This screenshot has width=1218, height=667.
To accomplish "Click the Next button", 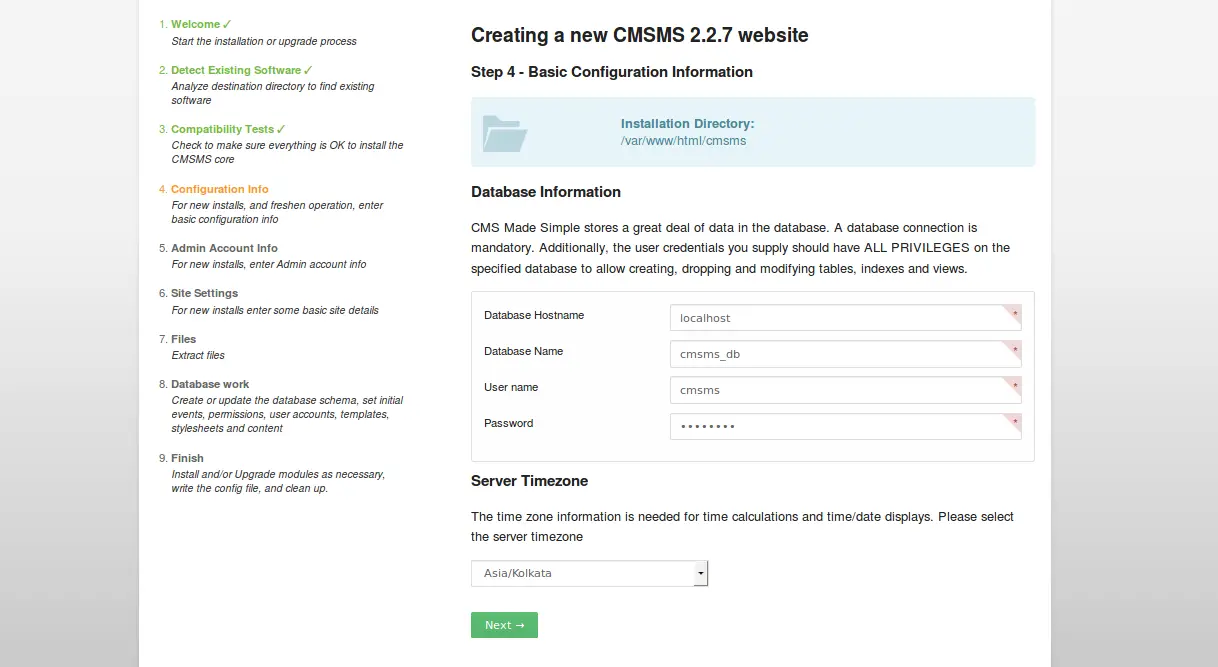I will coord(504,625).
